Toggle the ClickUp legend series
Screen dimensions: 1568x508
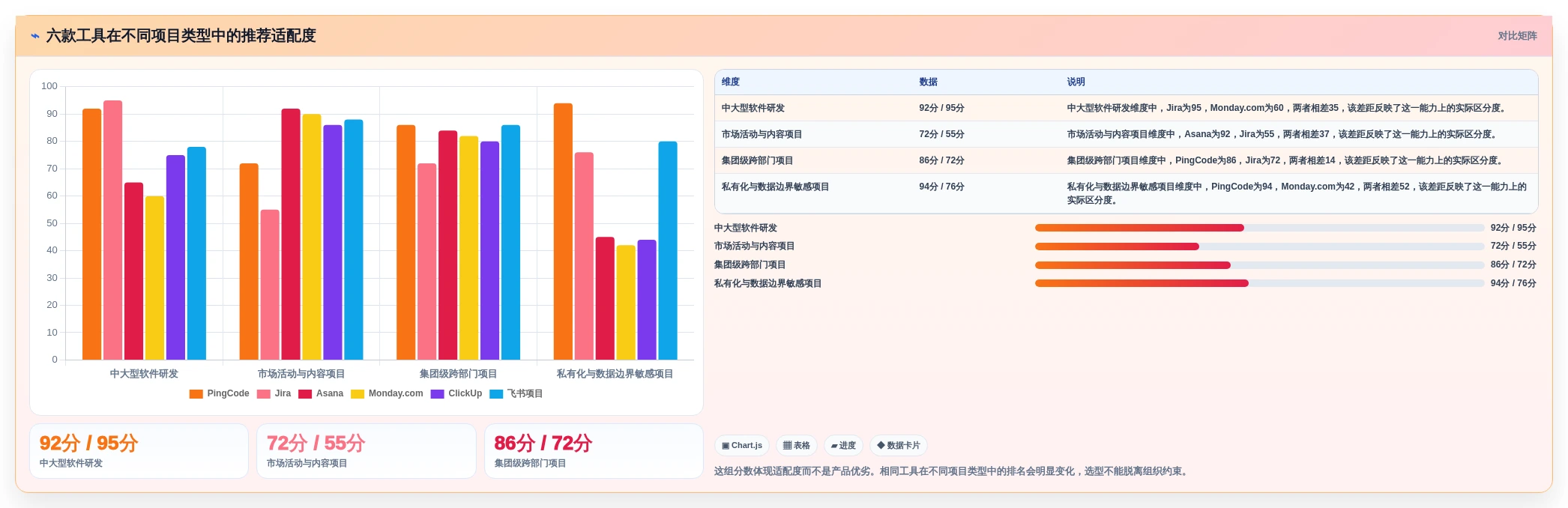point(456,393)
